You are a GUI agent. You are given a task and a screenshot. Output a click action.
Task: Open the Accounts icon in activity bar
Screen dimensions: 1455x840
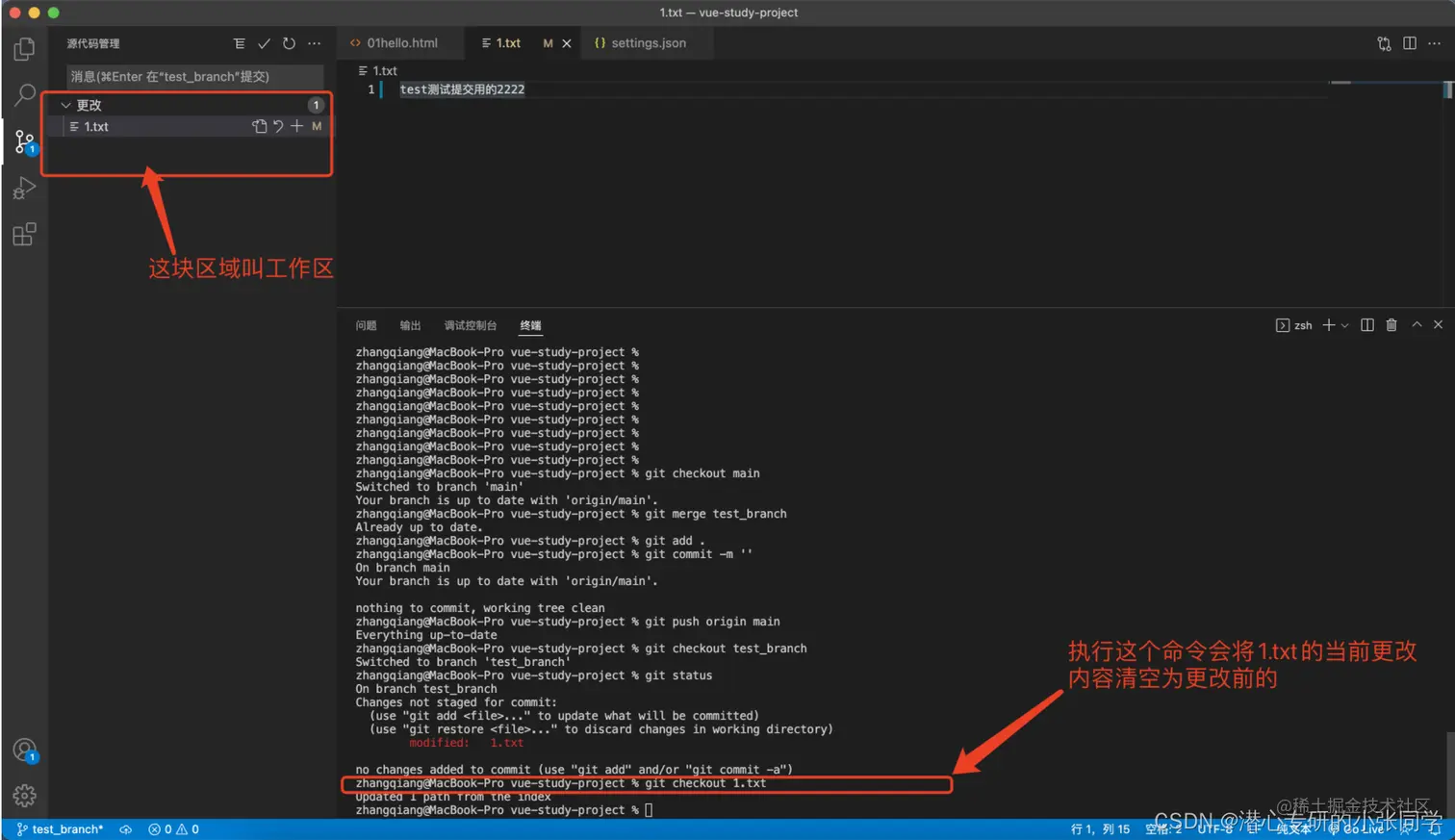click(24, 751)
